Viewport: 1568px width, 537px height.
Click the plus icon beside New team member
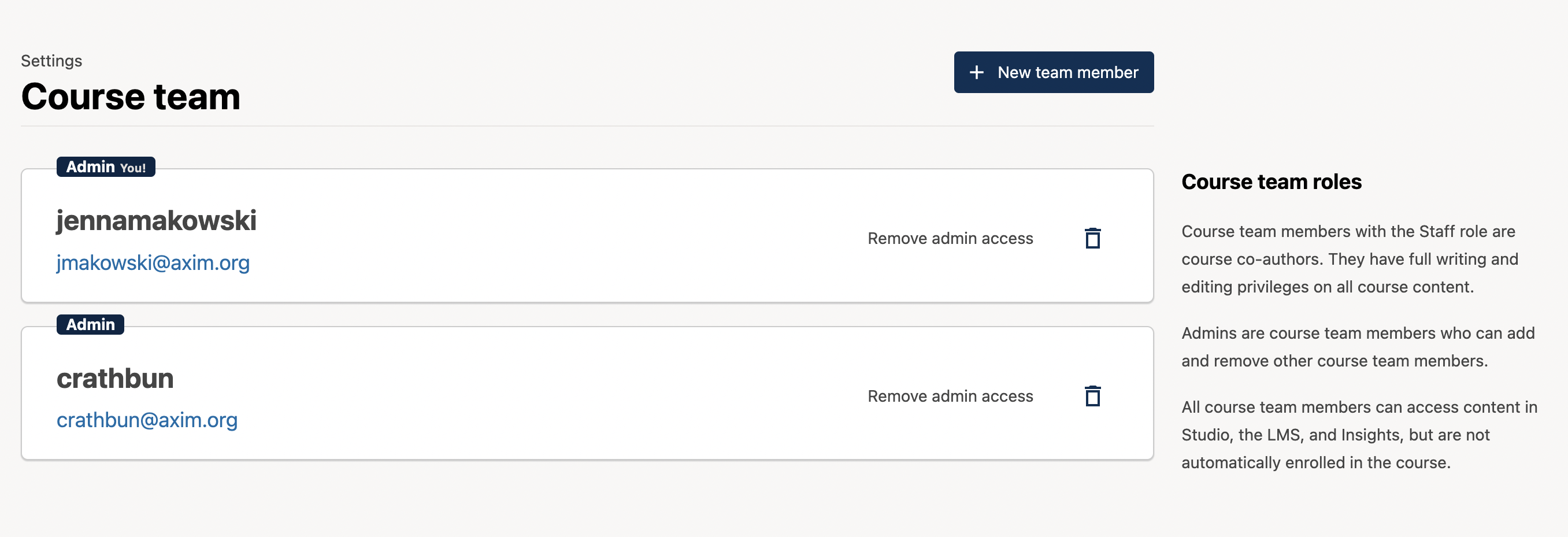click(x=976, y=72)
